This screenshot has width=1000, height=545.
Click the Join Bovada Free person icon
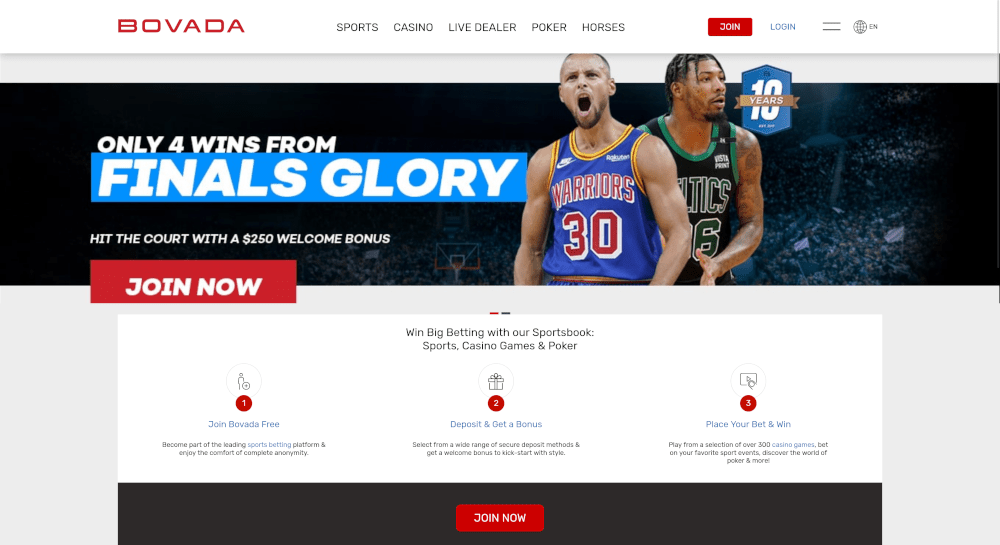(244, 381)
